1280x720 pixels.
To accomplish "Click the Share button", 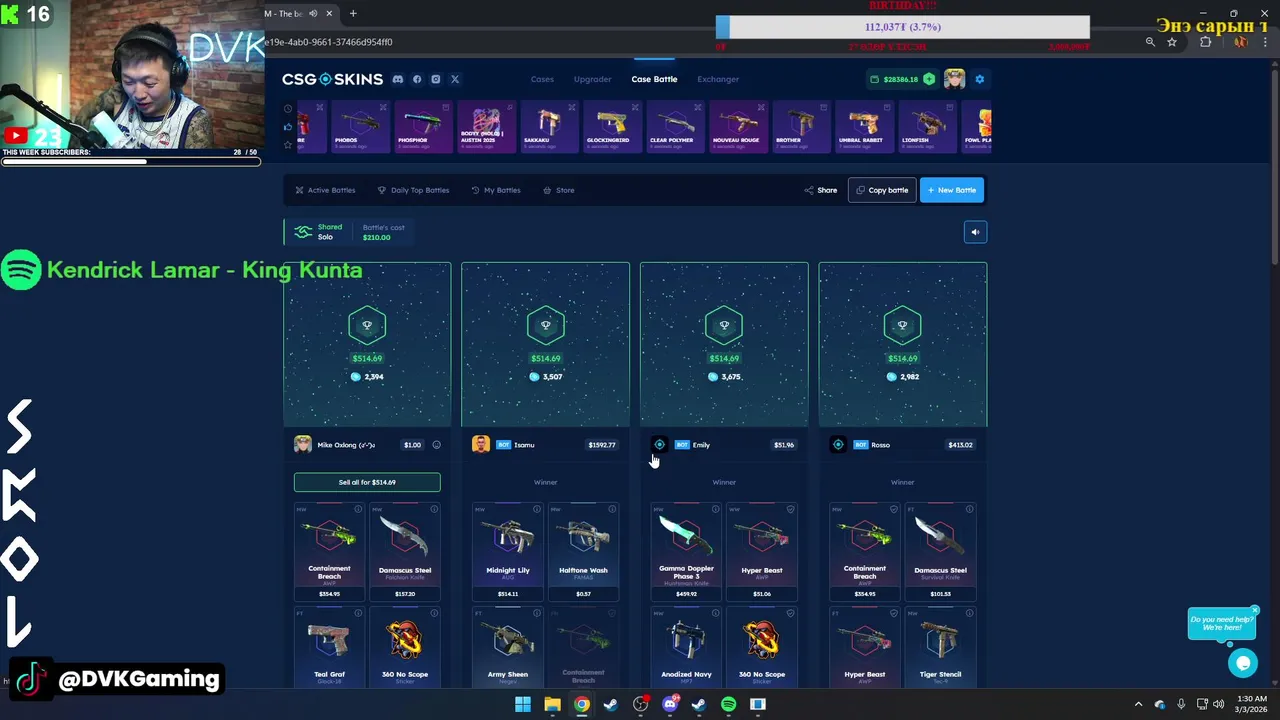I will tap(821, 190).
